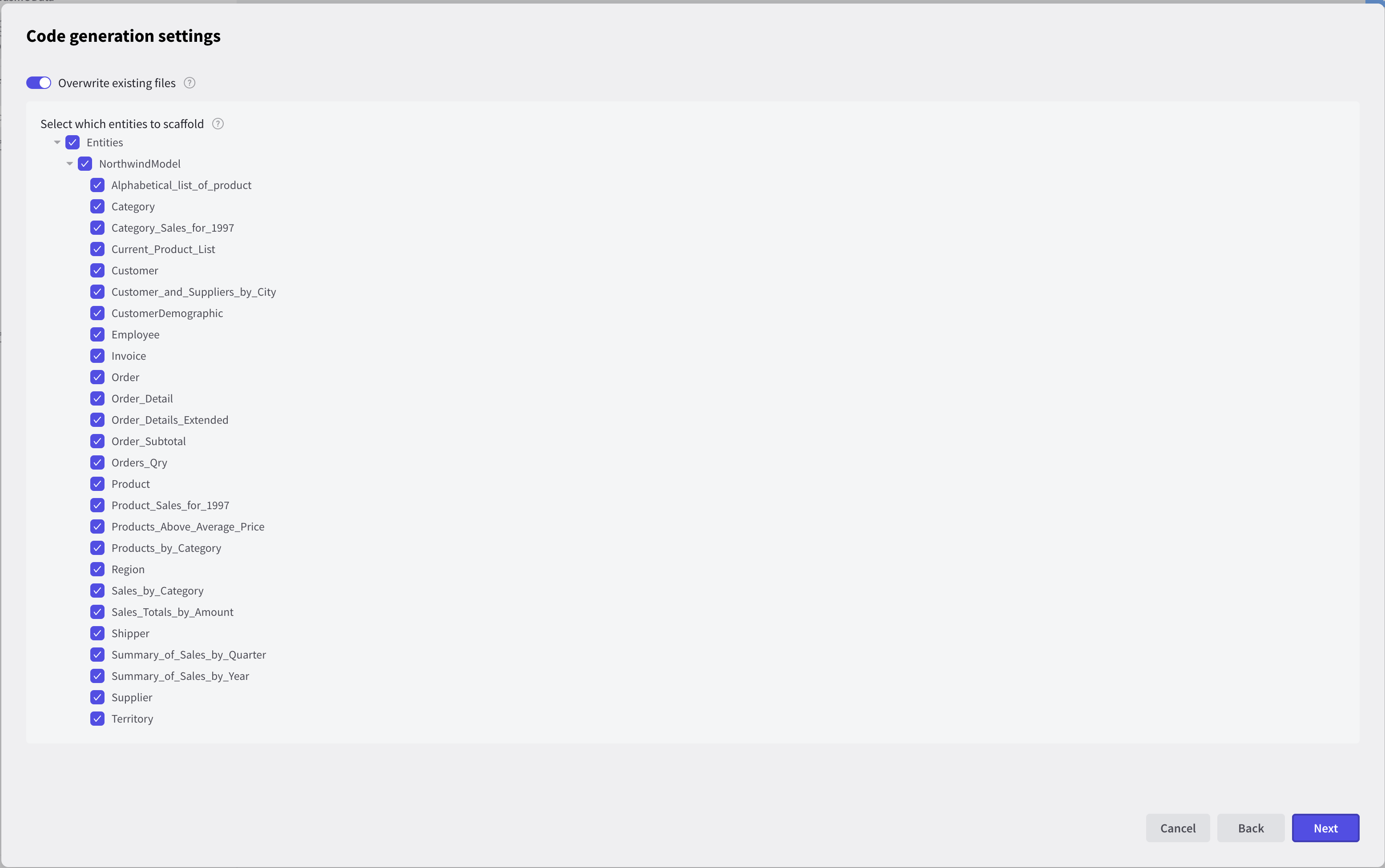Select the Territory entity in the list
The width and height of the screenshot is (1385, 868).
tap(133, 718)
